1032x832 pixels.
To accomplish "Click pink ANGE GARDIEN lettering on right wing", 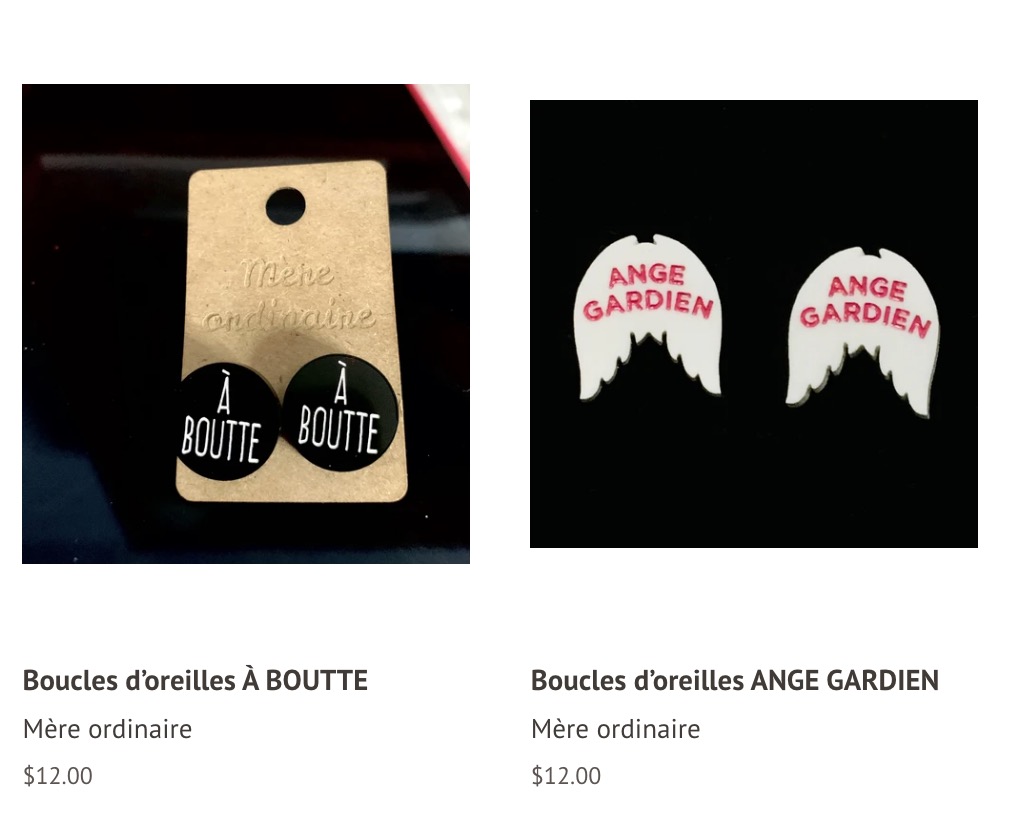I will click(866, 305).
